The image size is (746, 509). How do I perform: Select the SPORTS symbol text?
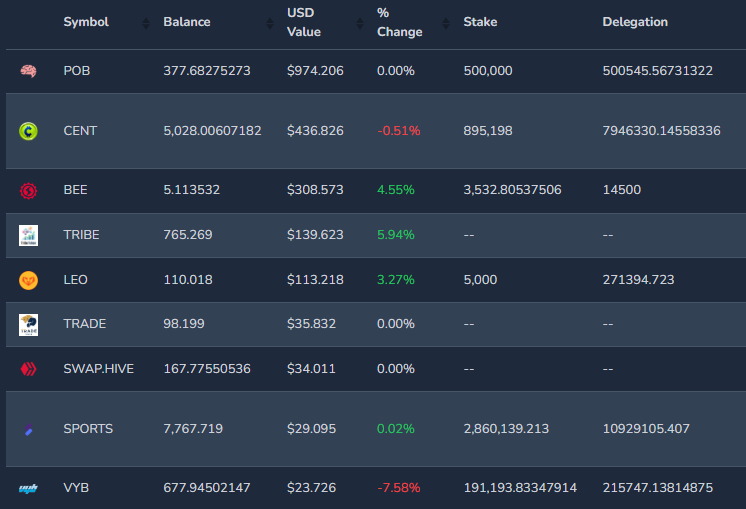tap(88, 429)
